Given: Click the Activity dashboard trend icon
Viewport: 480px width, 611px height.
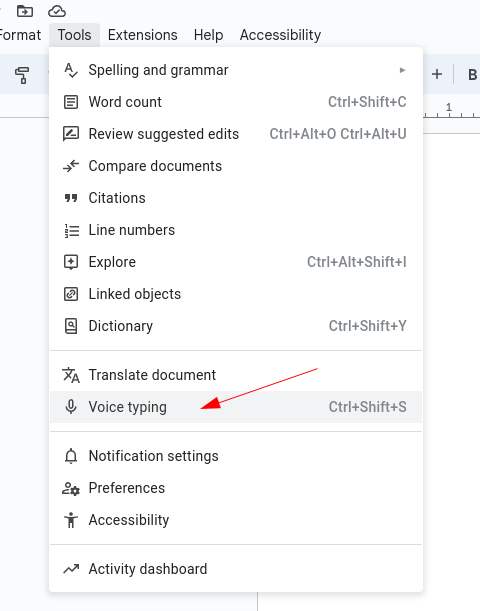Looking at the screenshot, I should (71, 569).
